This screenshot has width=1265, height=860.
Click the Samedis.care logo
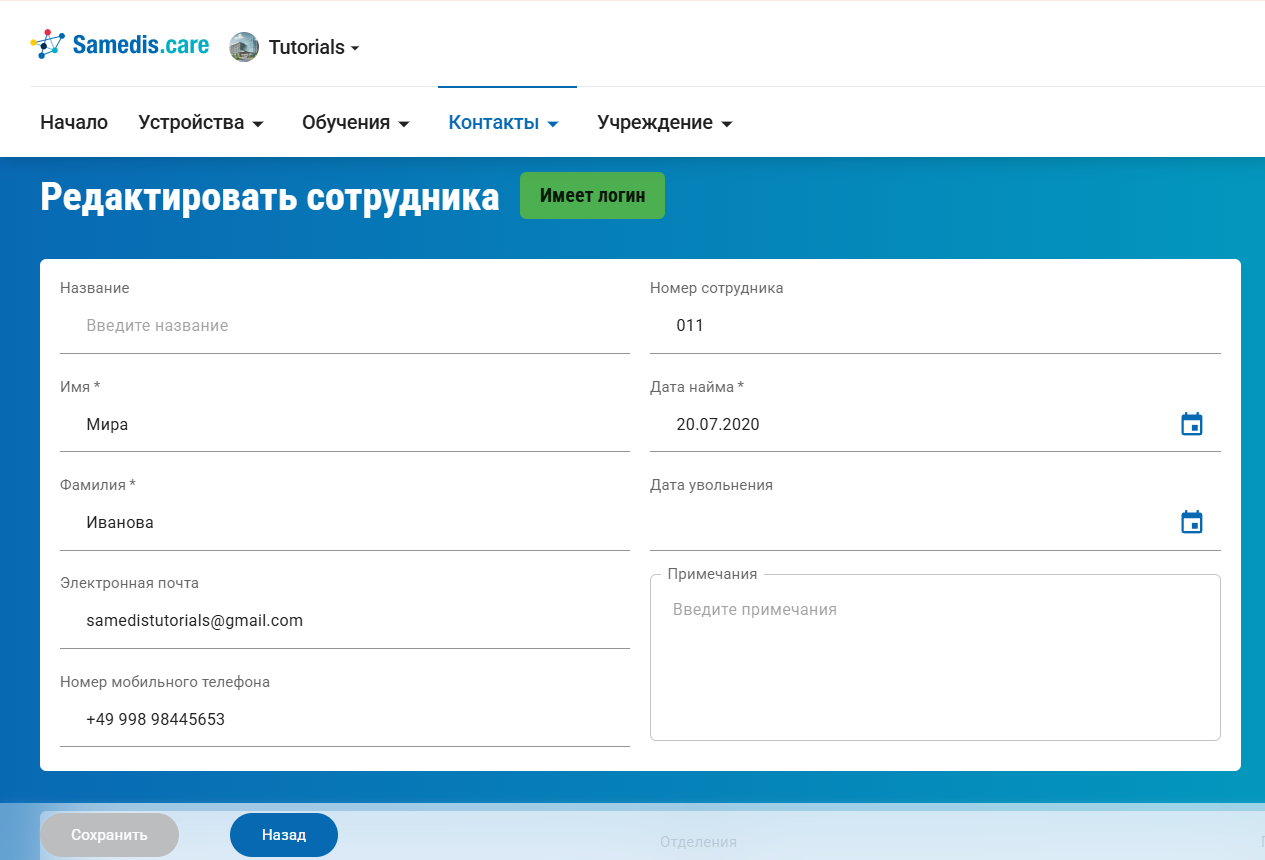click(119, 44)
